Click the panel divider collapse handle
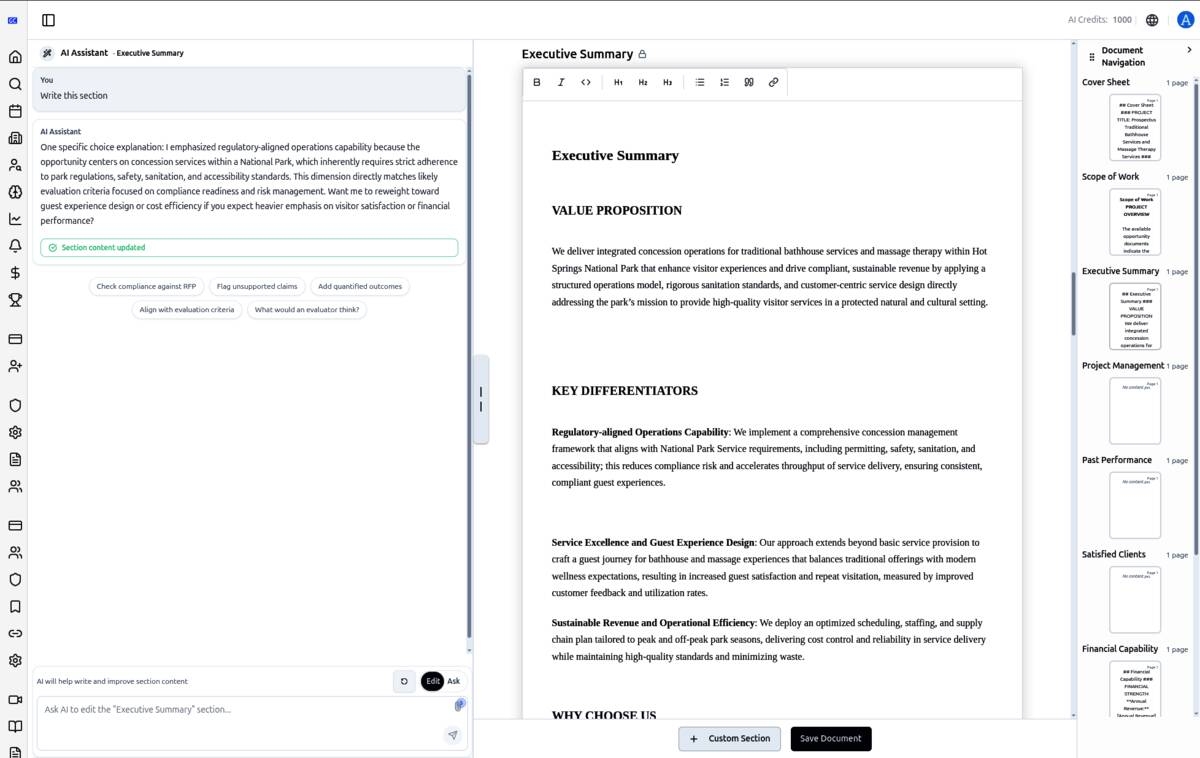 pos(480,399)
